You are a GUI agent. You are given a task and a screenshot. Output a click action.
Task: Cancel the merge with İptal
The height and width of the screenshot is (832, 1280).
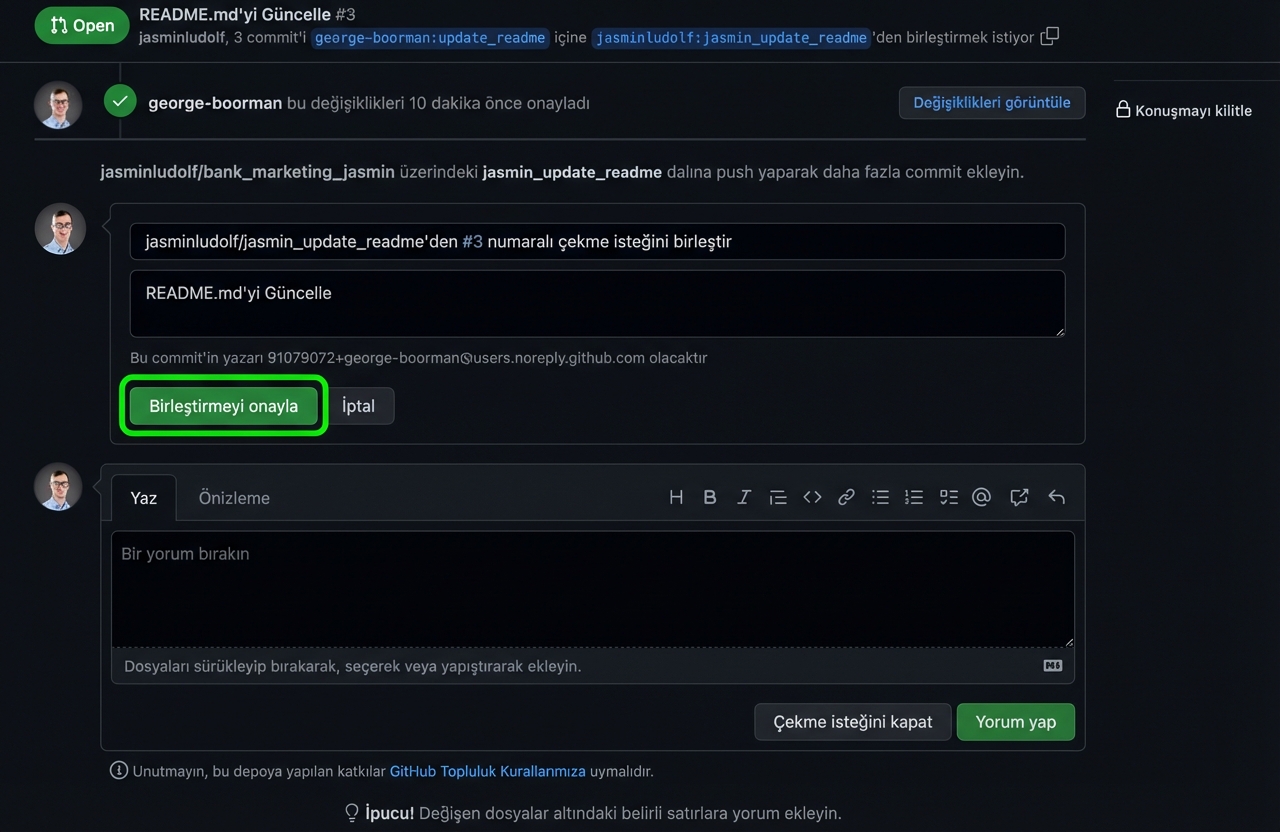(359, 406)
